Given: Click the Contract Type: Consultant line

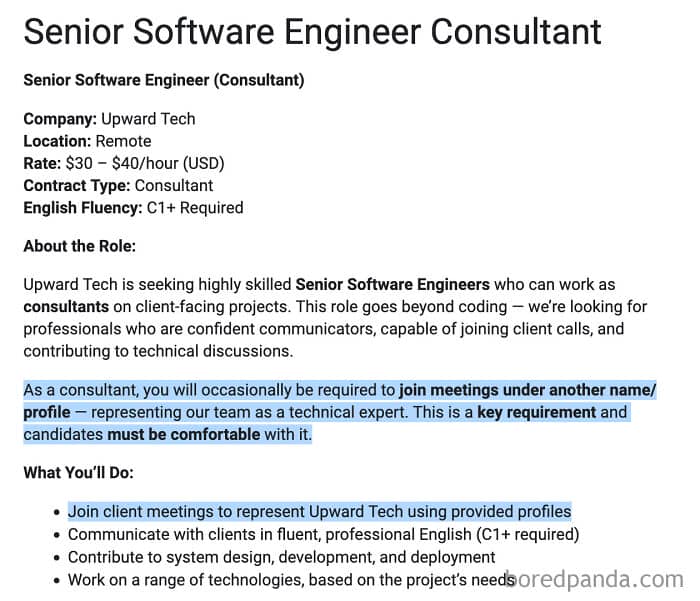Looking at the screenshot, I should pyautogui.click(x=118, y=185).
